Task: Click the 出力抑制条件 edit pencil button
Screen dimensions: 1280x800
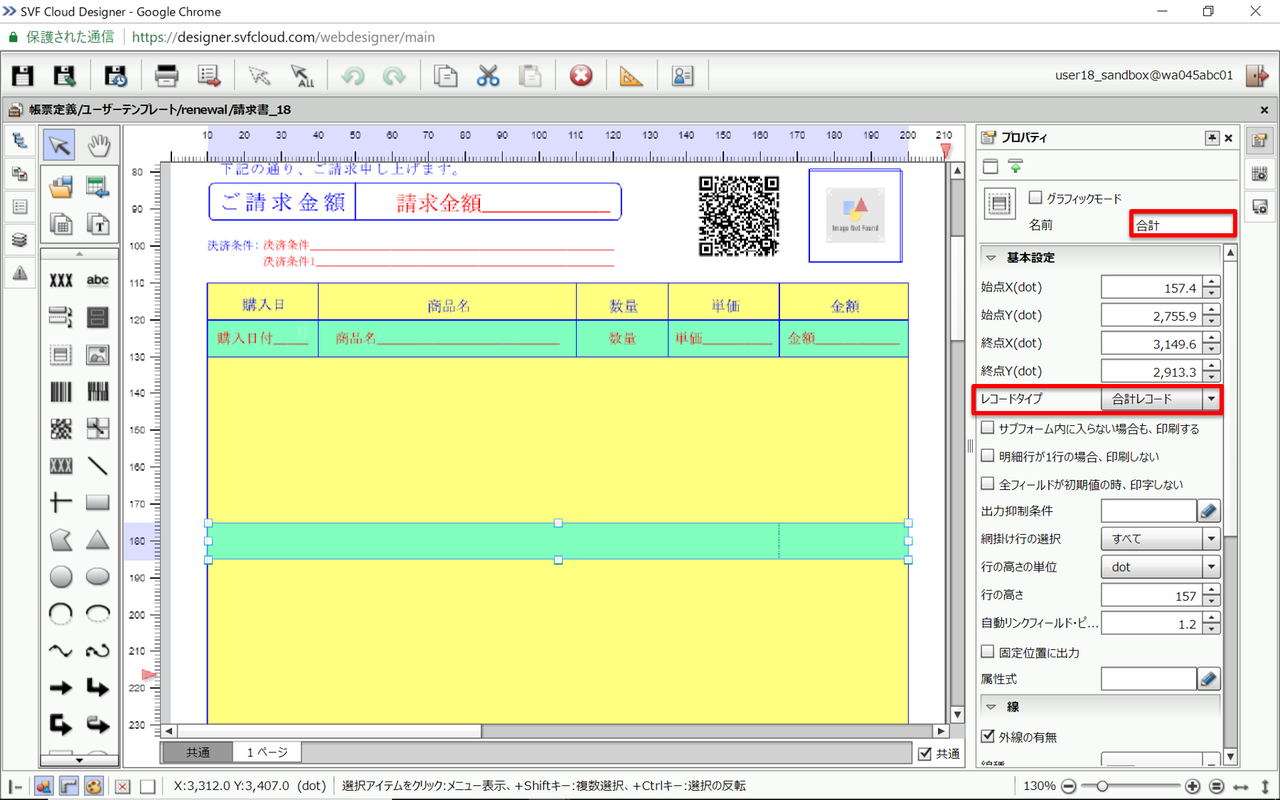Action: [x=1208, y=511]
